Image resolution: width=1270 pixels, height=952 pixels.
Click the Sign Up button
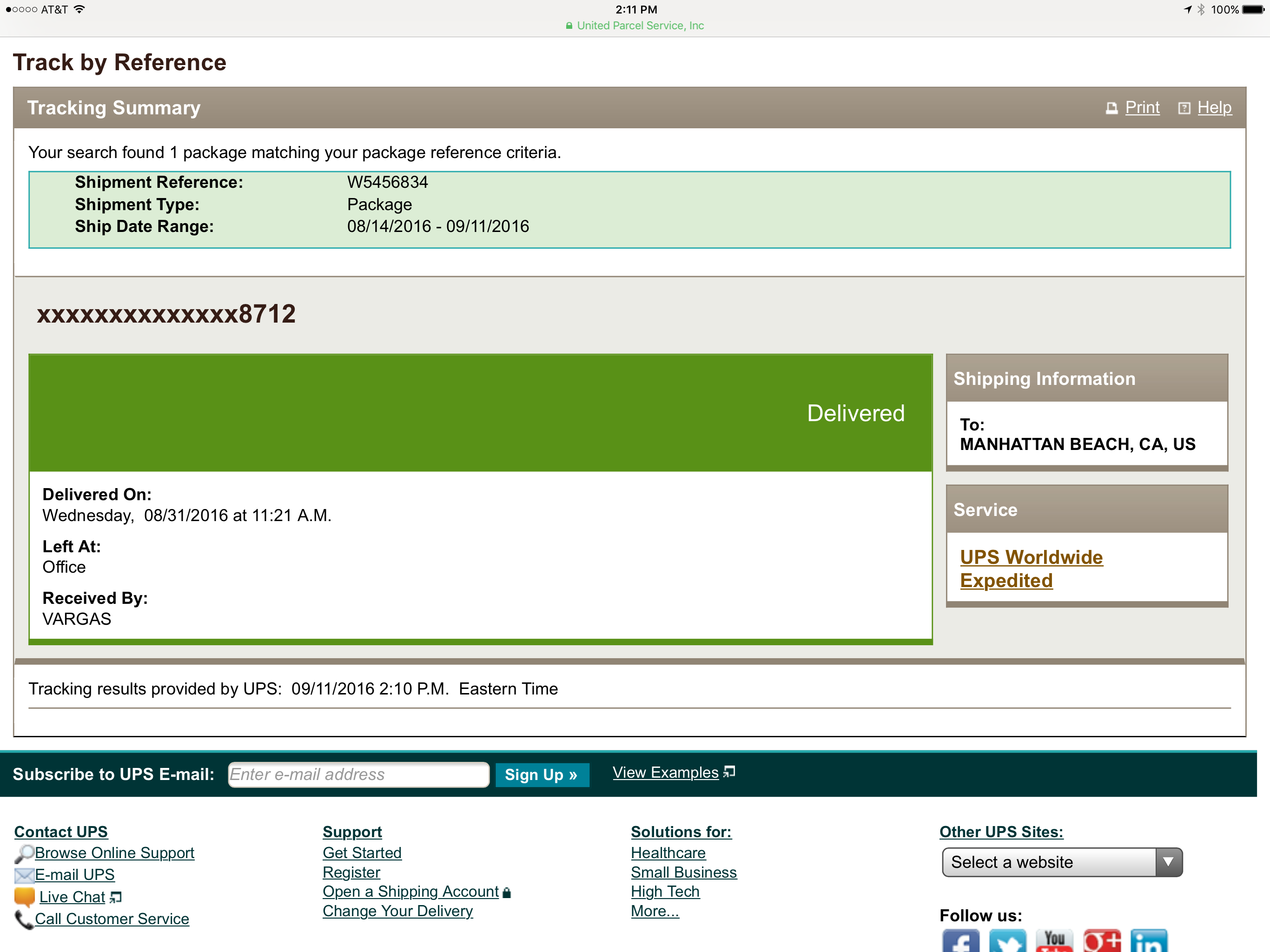(x=542, y=774)
